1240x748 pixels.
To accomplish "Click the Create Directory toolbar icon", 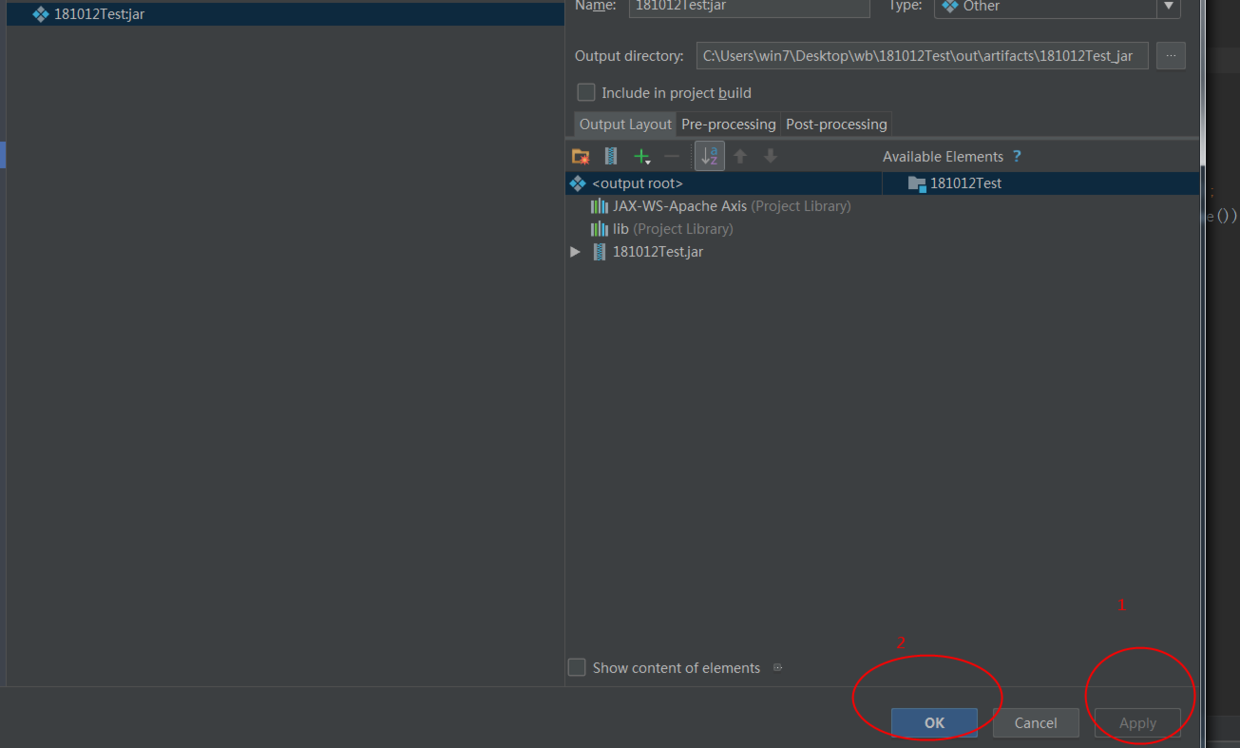I will pos(580,156).
